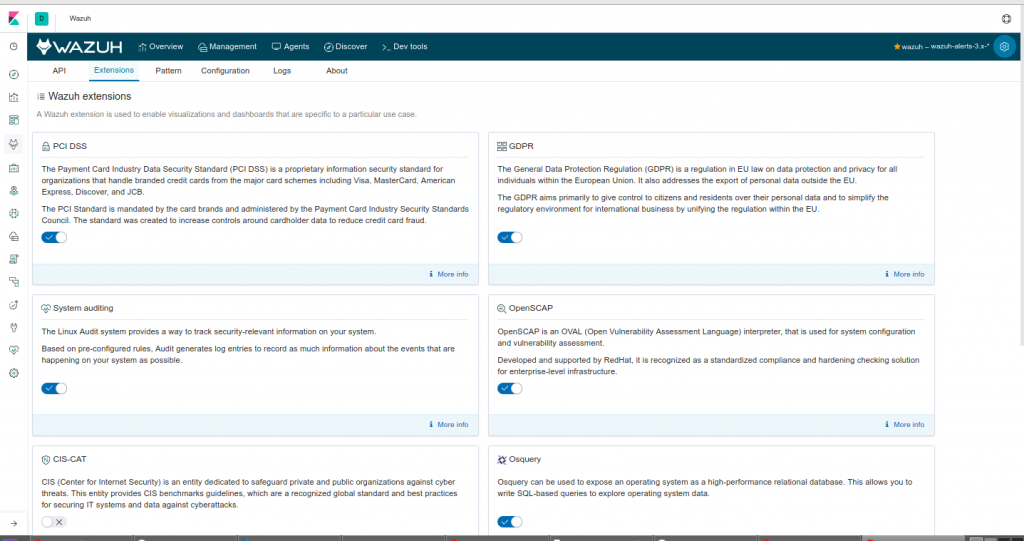1024x541 pixels.
Task: Open the Logs tab
Action: point(282,71)
